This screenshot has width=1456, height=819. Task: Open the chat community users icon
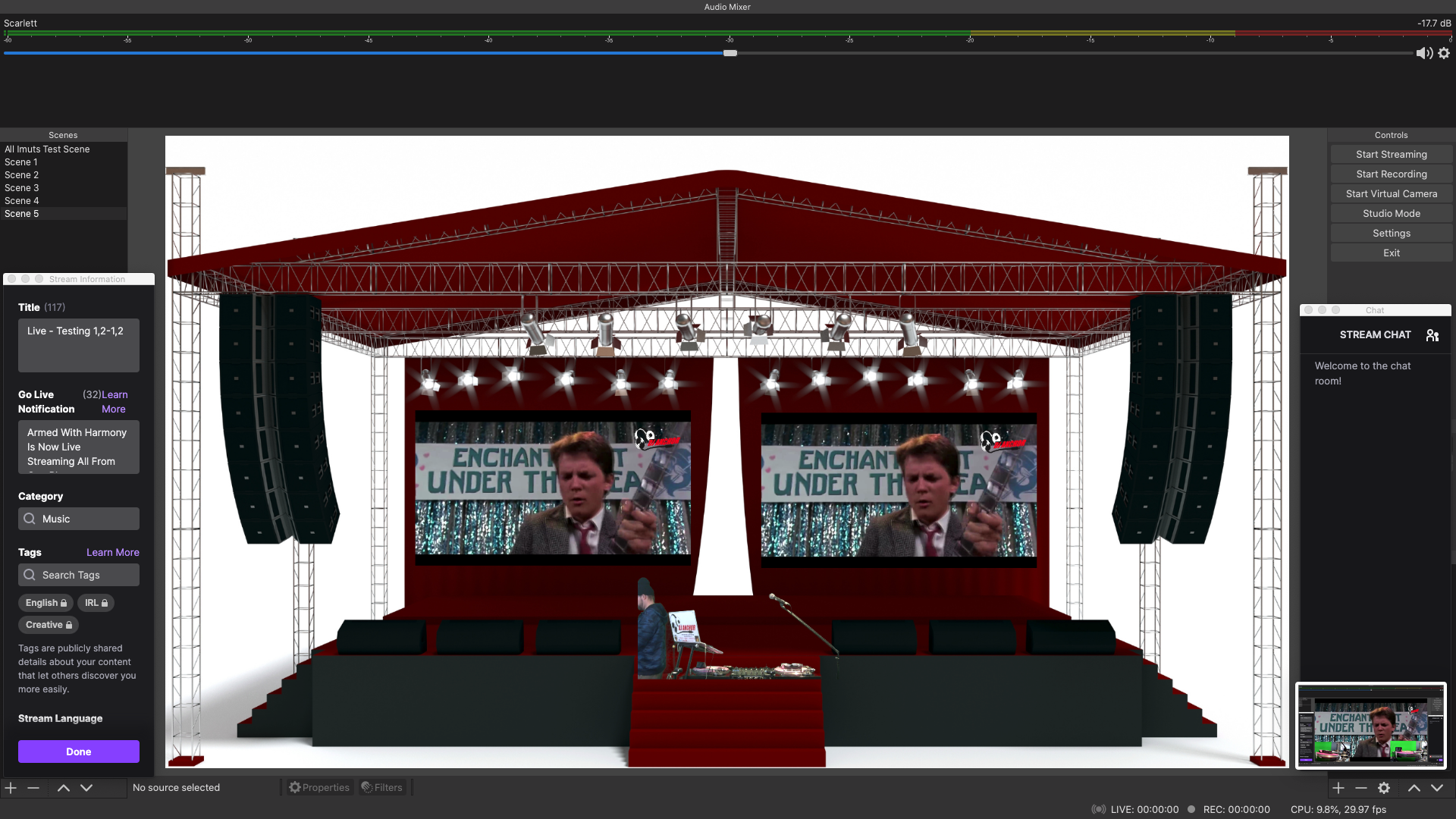coord(1432,335)
